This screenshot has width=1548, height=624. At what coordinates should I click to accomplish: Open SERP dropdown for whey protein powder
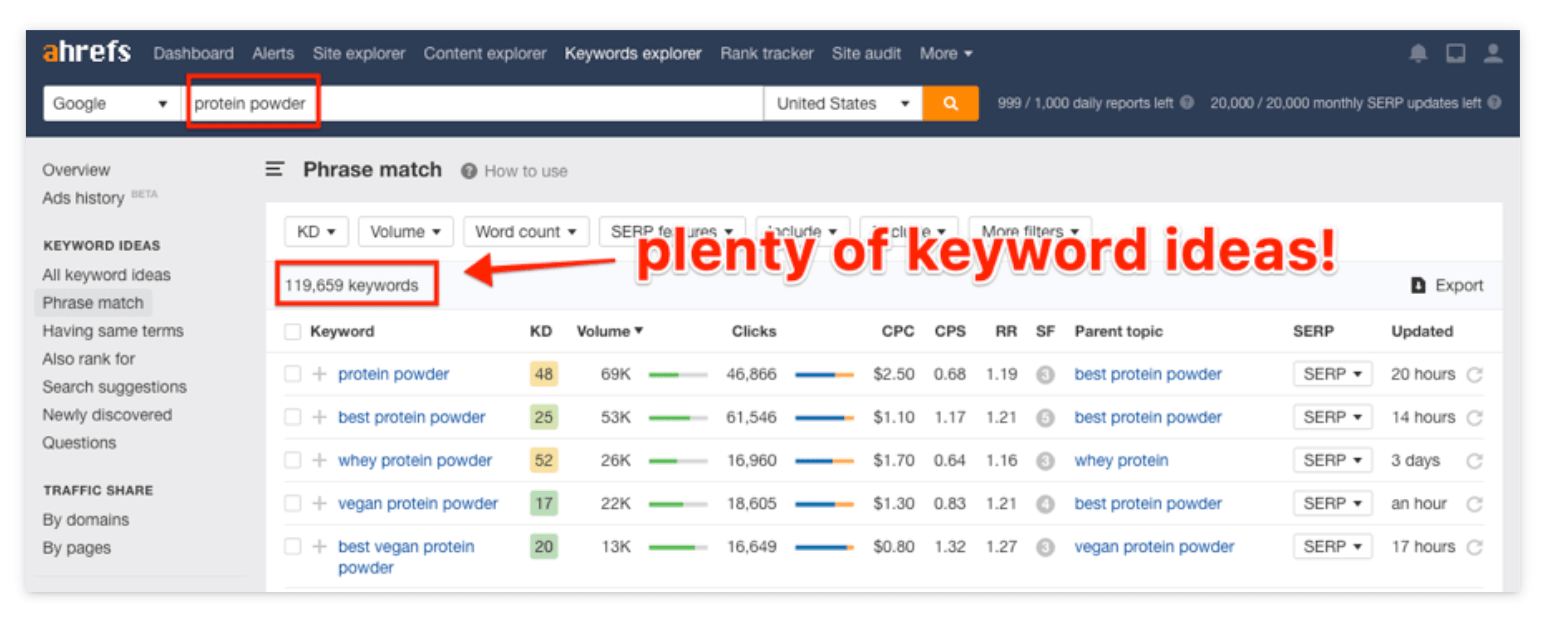pyautogui.click(x=1333, y=460)
